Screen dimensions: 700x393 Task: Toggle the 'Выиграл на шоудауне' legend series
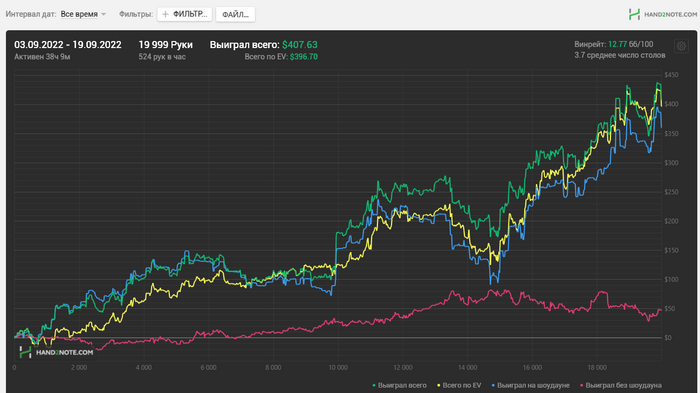tap(530, 385)
